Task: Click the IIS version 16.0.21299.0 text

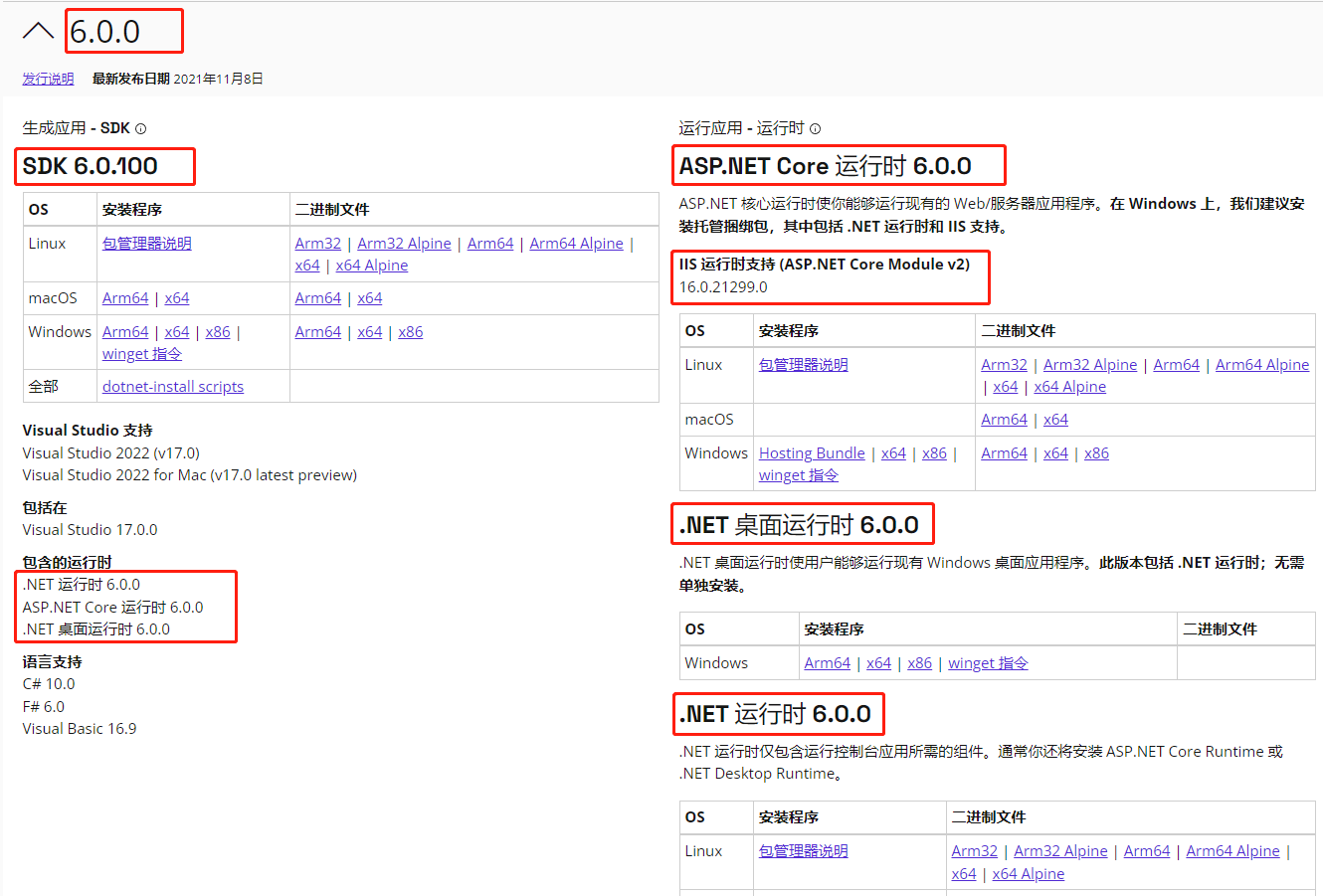Action: [x=723, y=287]
